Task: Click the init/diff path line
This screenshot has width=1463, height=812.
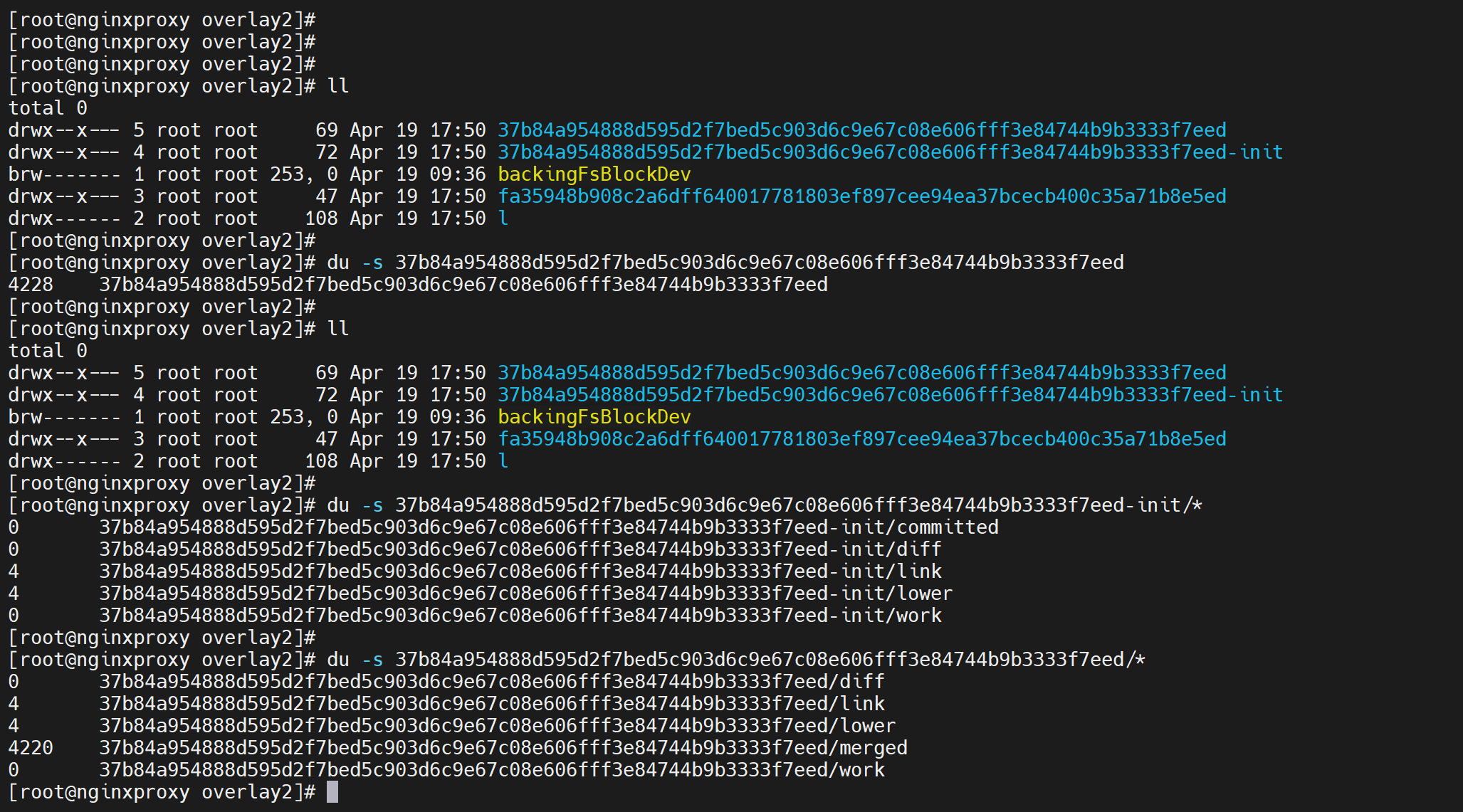Action: tap(520, 549)
